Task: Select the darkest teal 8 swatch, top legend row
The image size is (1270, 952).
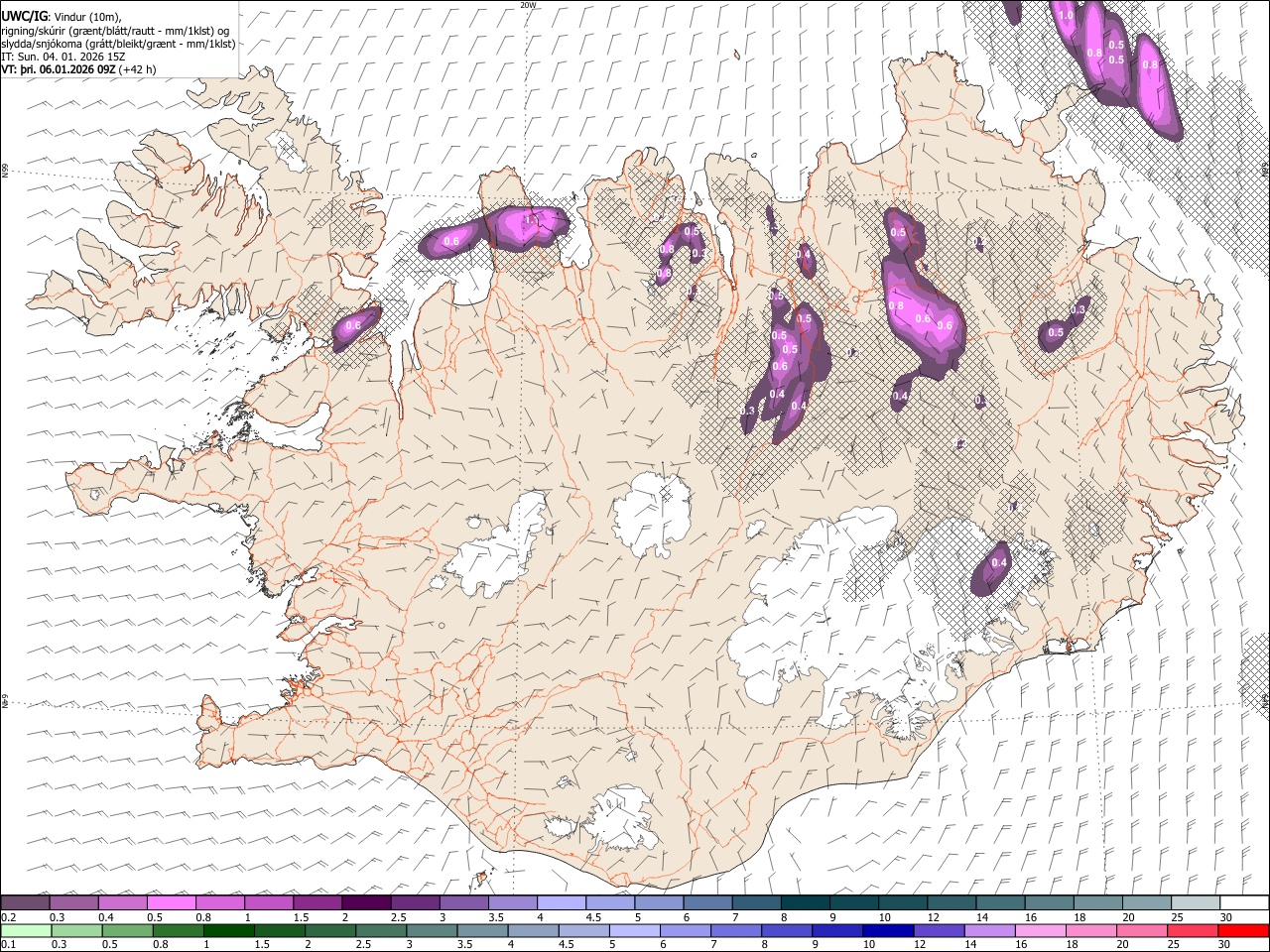Action: coord(806,903)
